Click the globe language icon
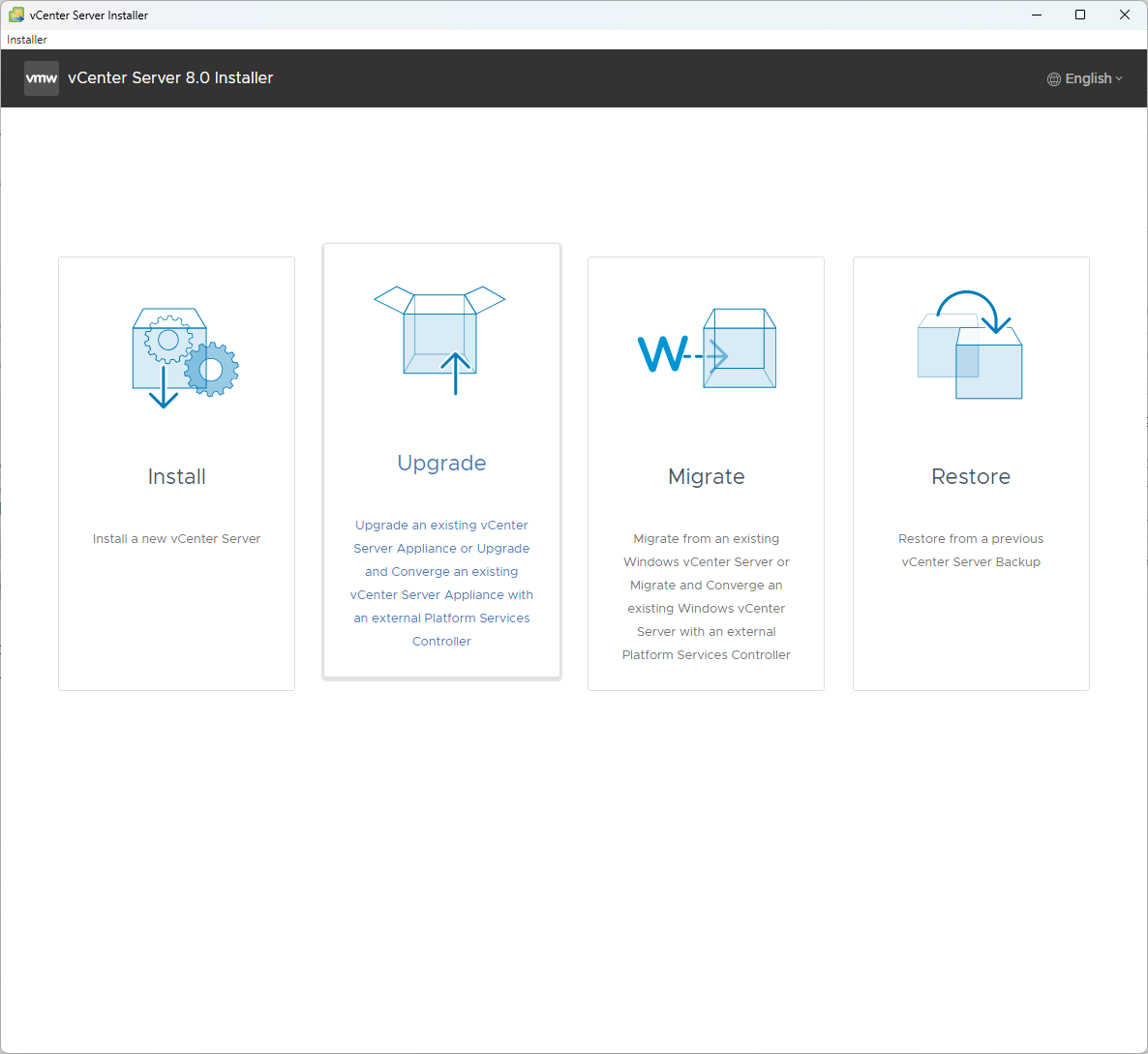1148x1054 pixels. pos(1054,79)
